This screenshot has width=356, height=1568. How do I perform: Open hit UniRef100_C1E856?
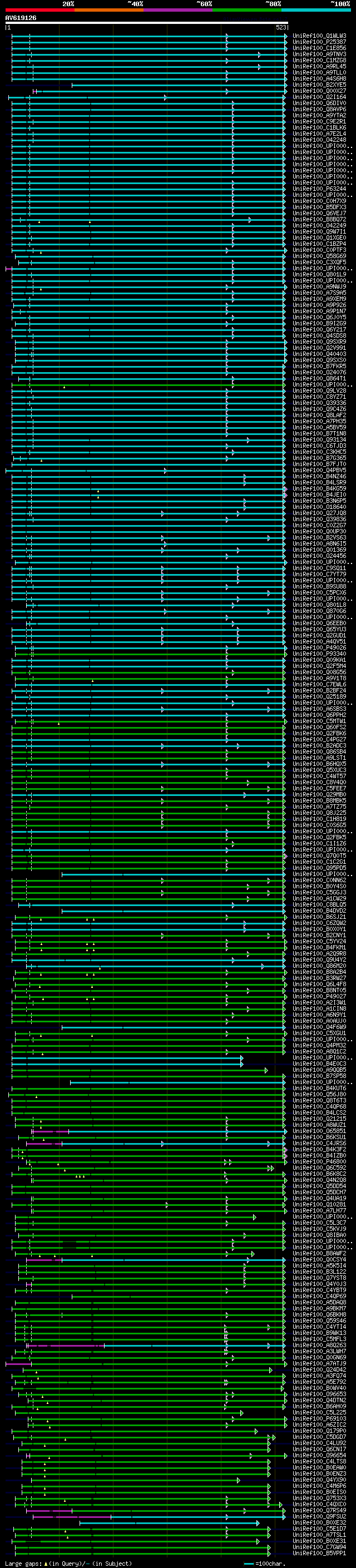[319, 48]
